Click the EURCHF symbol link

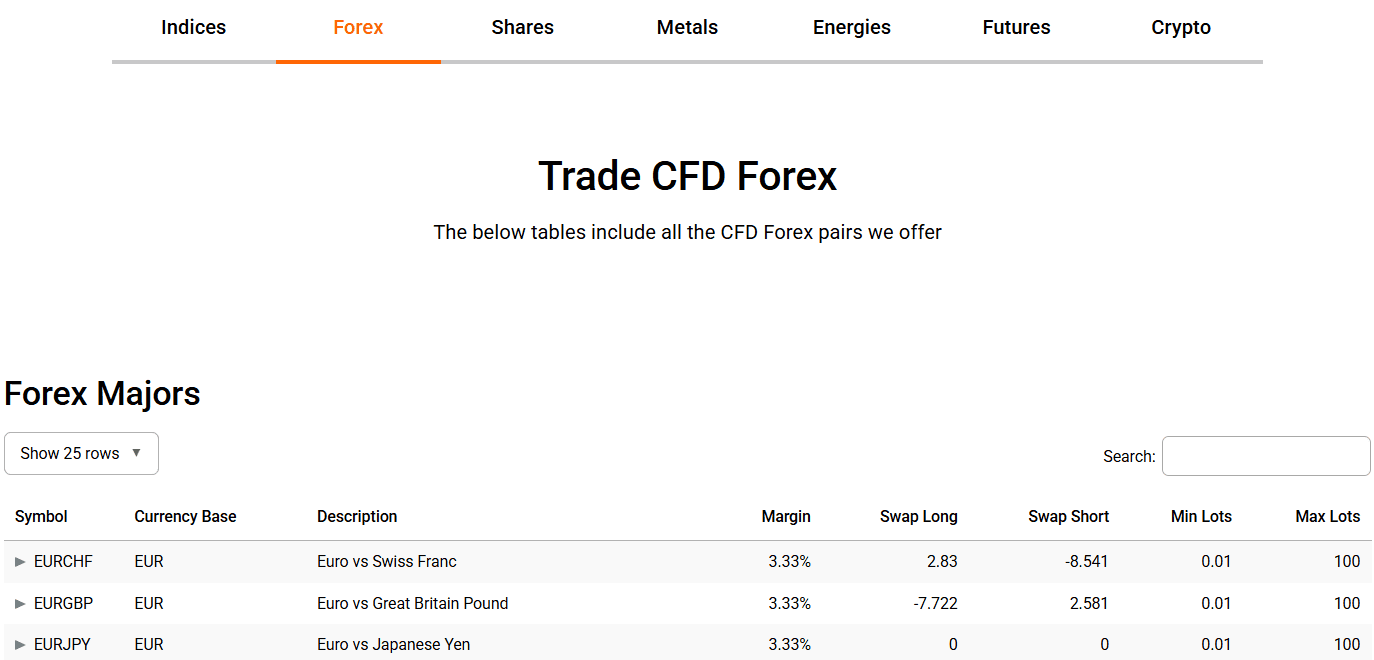click(x=64, y=561)
